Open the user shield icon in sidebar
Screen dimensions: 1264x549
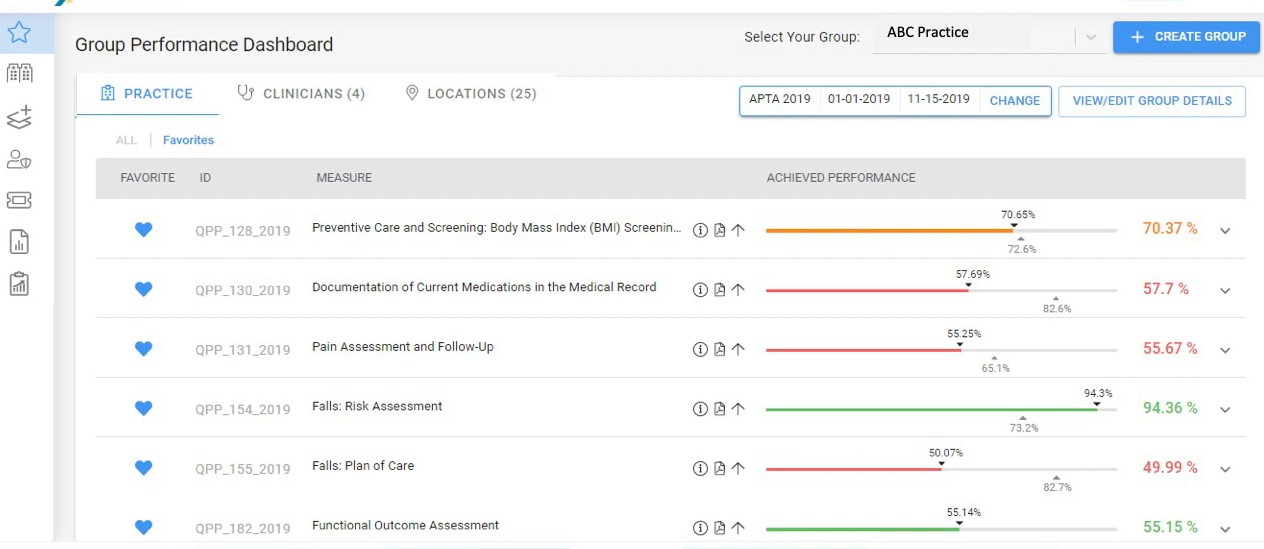(19, 159)
